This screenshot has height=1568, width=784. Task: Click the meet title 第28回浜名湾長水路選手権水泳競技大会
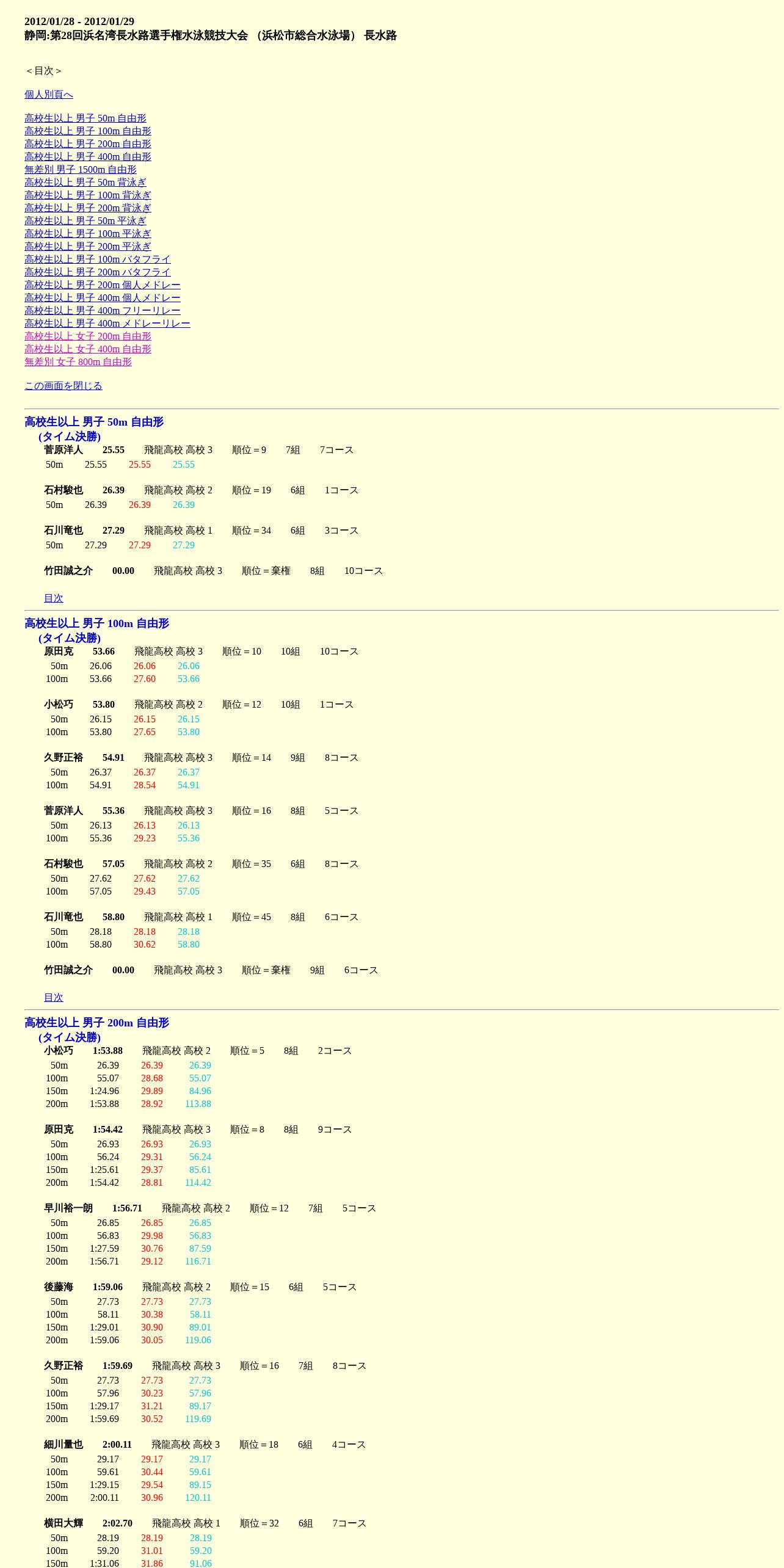(149, 35)
